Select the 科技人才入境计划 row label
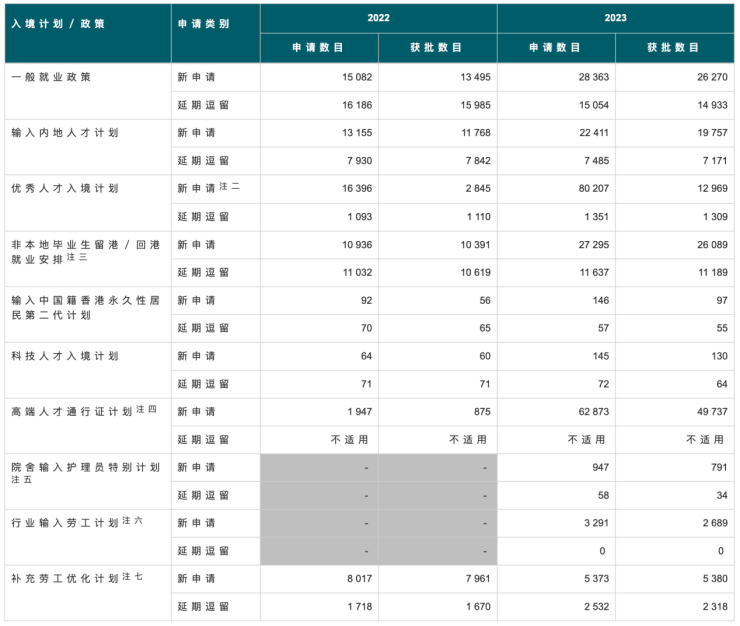The height and width of the screenshot is (626, 740). 64,356
